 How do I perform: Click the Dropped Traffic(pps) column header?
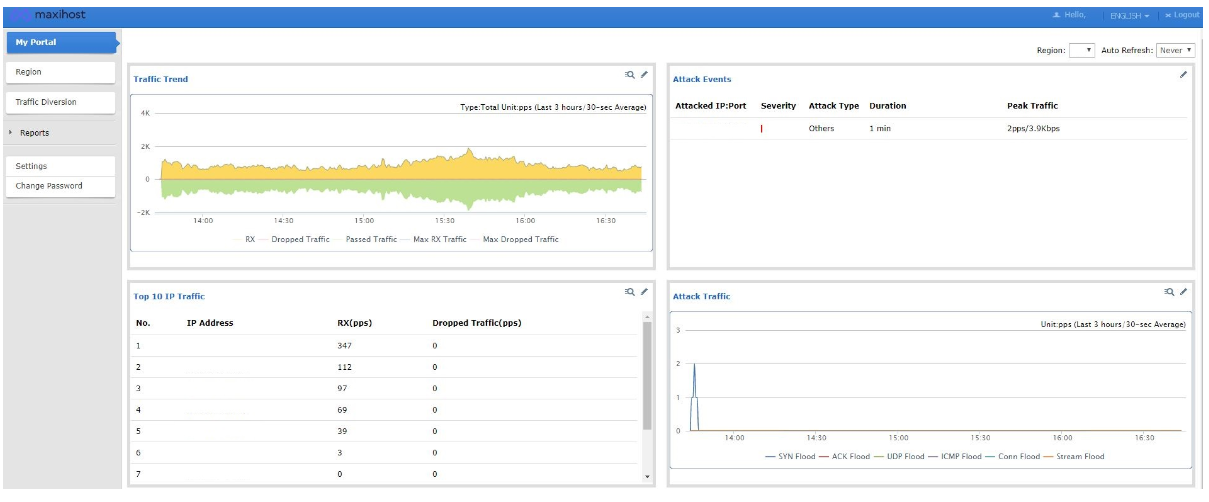(x=477, y=323)
